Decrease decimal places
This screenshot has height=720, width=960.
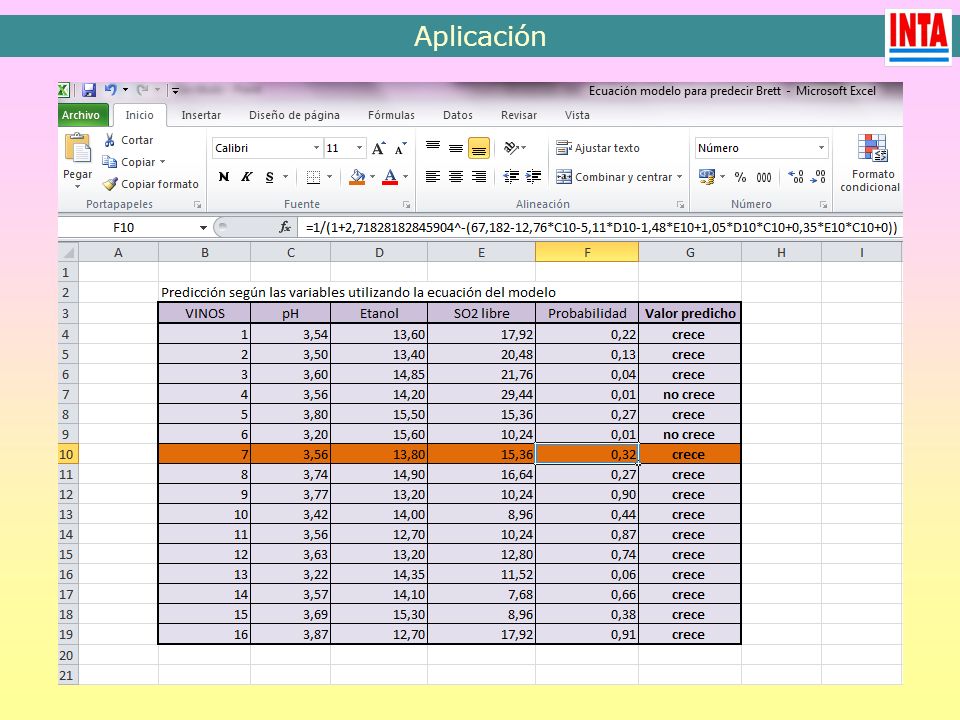coord(818,177)
